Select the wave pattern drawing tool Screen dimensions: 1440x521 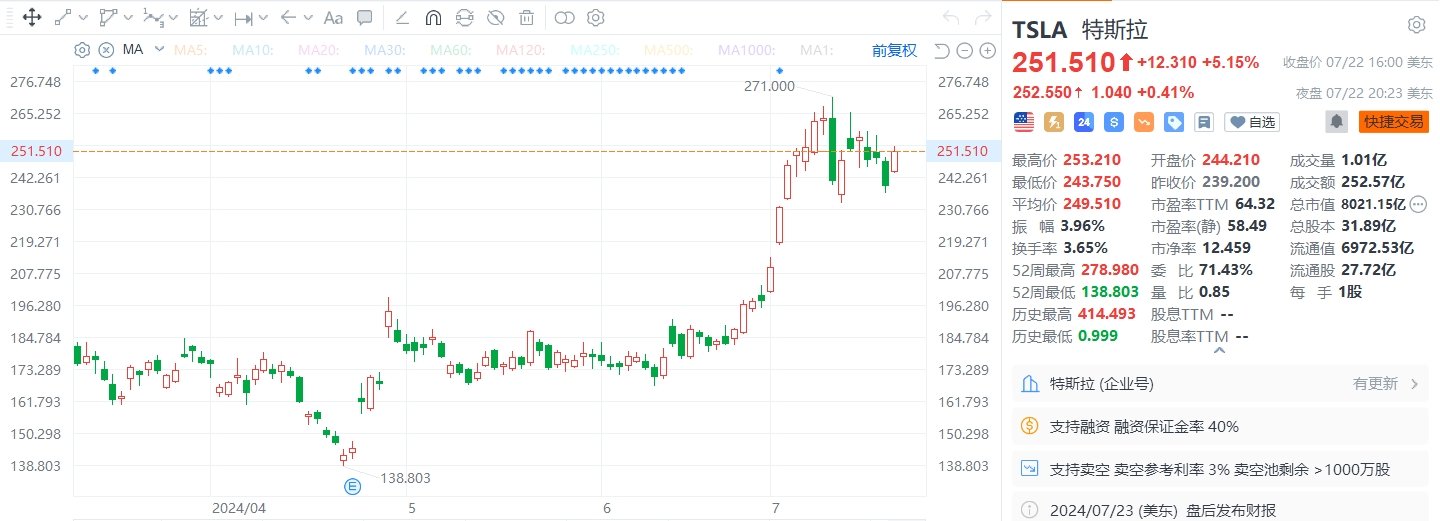point(152,17)
